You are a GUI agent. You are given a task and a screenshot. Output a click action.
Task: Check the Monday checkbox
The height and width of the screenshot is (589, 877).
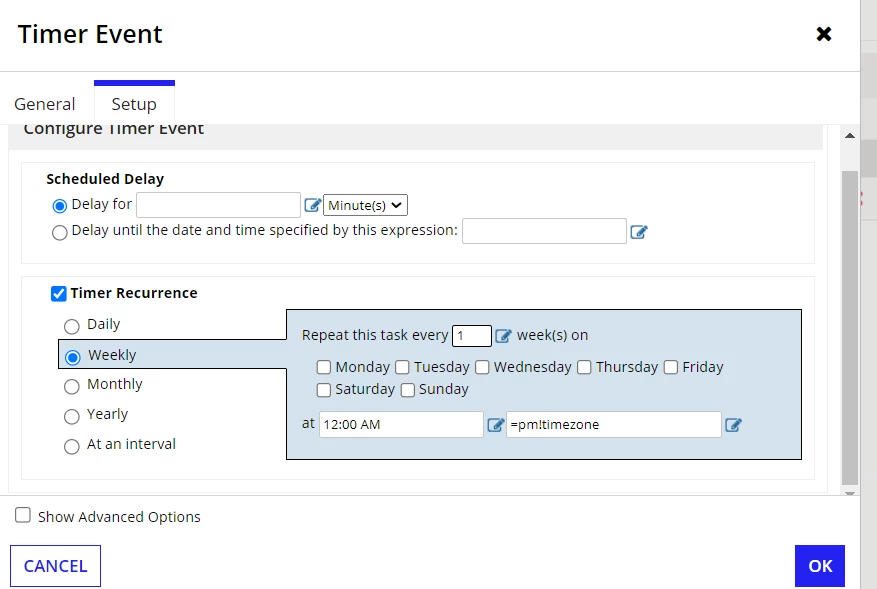[x=323, y=367]
